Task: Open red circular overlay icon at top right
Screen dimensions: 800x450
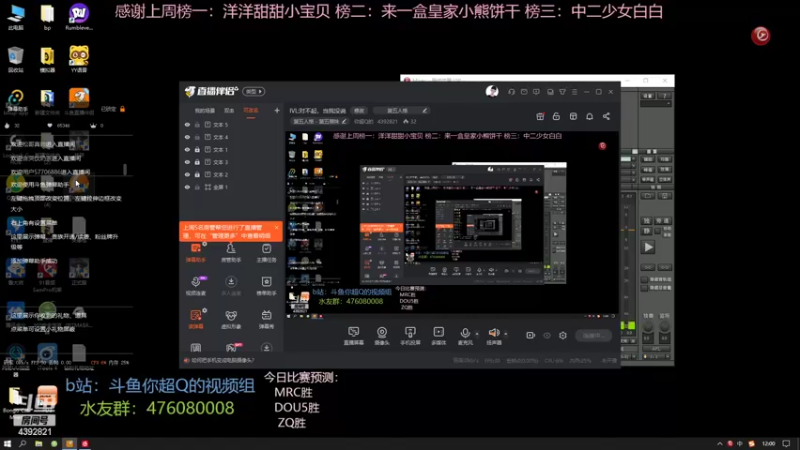Action: (761, 36)
